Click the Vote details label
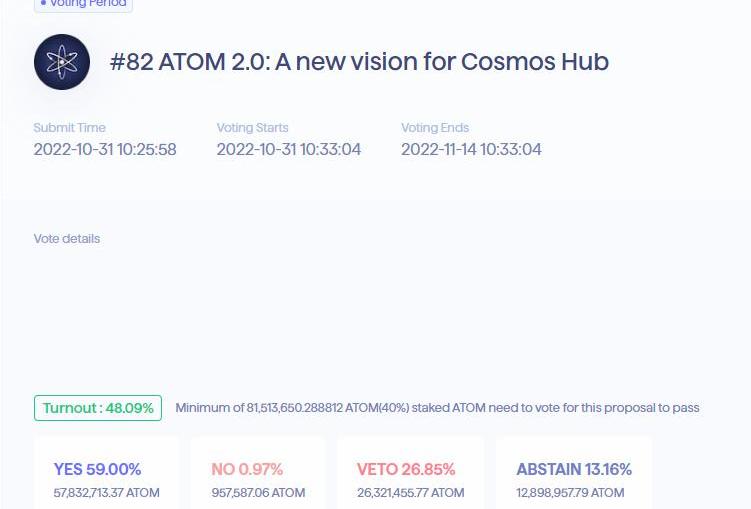Screen dimensions: 751x509 coord(67,239)
